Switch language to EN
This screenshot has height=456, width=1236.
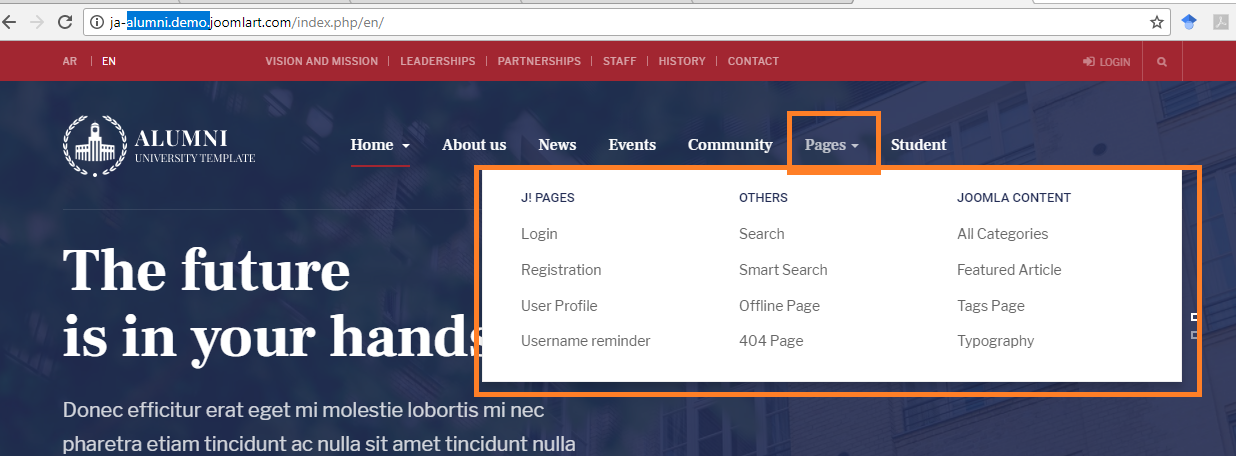[x=109, y=61]
